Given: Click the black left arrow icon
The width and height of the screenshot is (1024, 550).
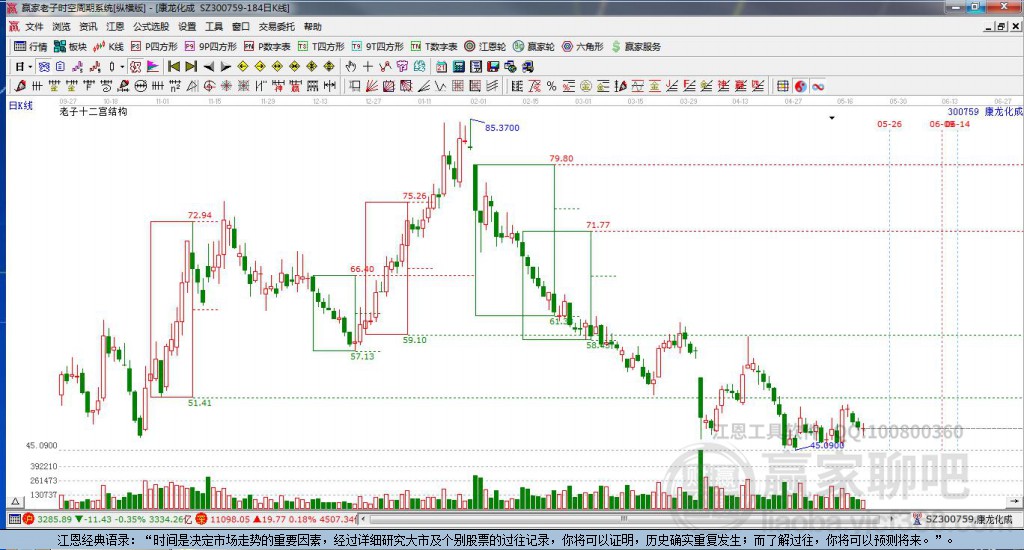Looking at the screenshot, I should pos(208,67).
